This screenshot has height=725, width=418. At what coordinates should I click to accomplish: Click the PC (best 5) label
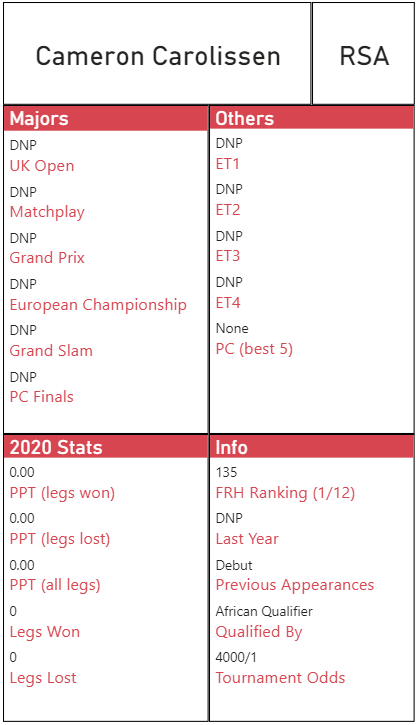click(254, 349)
